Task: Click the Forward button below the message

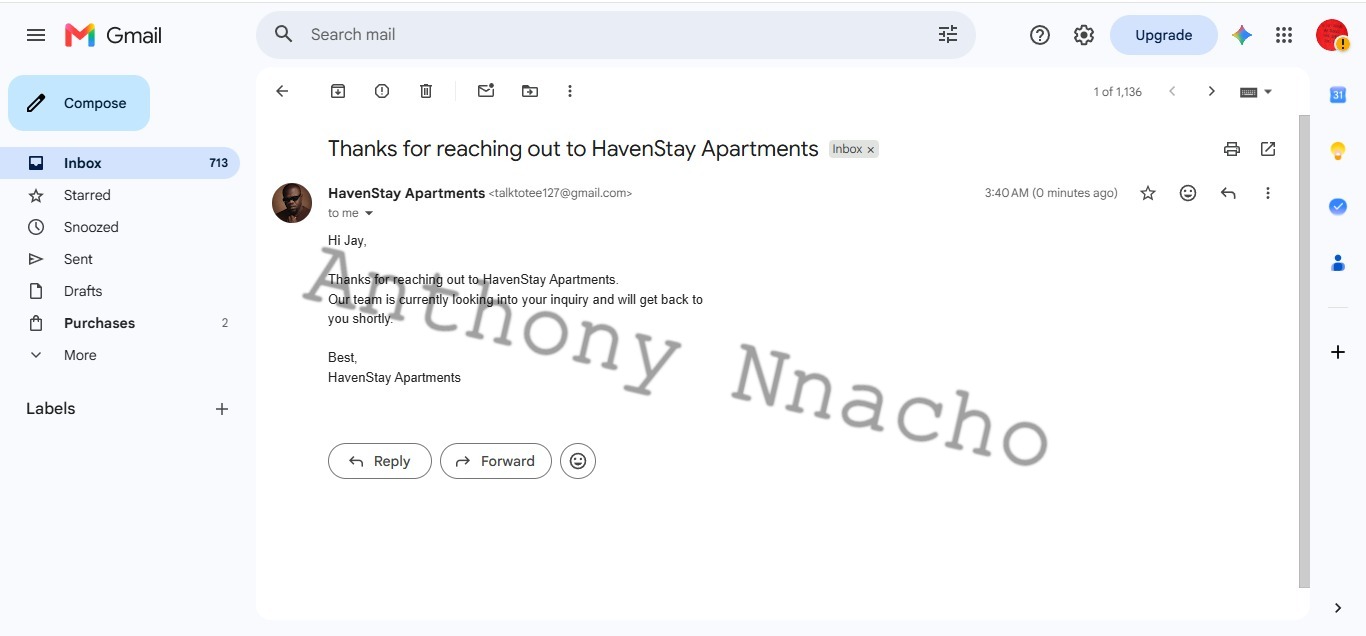Action: pyautogui.click(x=496, y=461)
